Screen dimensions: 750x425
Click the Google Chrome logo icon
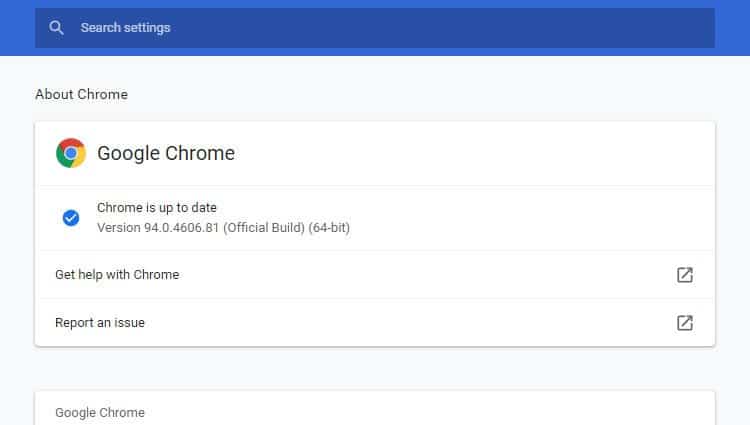pyautogui.click(x=71, y=153)
